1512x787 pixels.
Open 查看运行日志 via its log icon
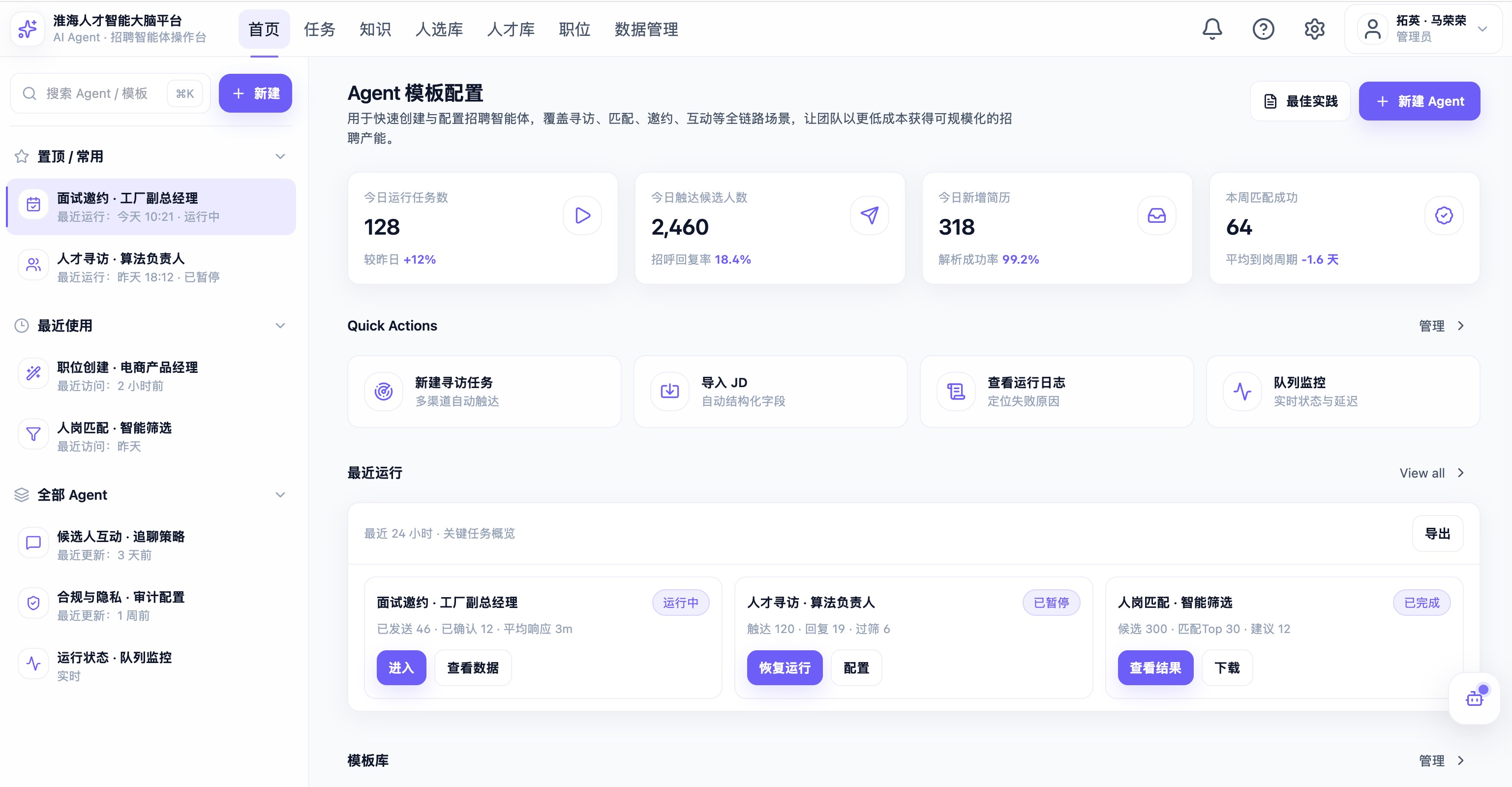tap(955, 391)
